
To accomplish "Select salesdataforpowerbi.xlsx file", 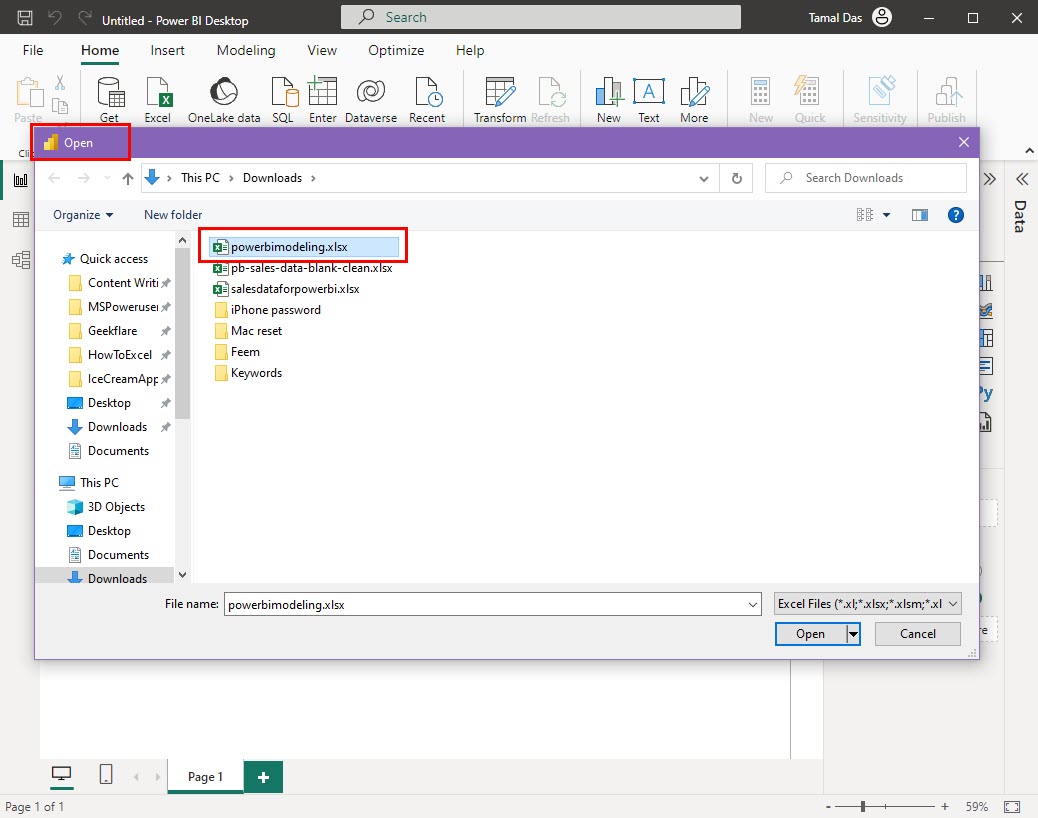I will click(x=286, y=289).
